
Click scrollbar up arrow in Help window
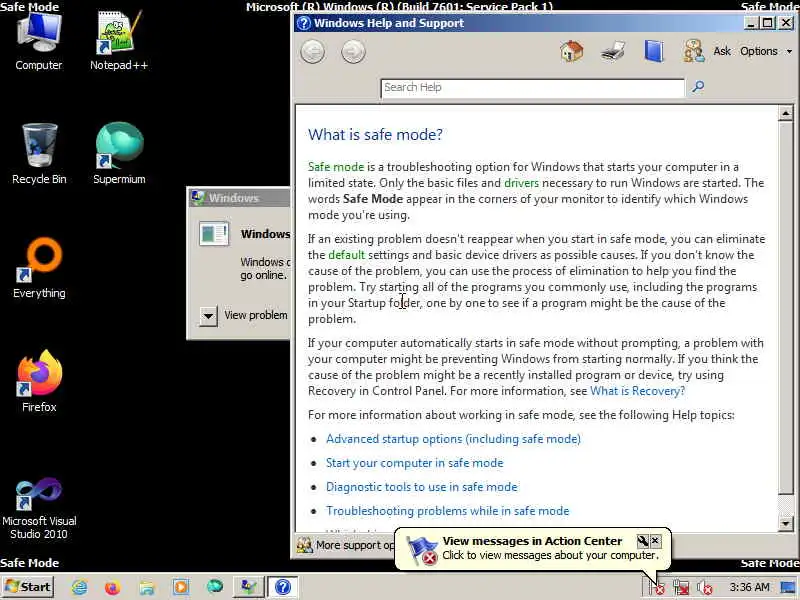point(786,113)
